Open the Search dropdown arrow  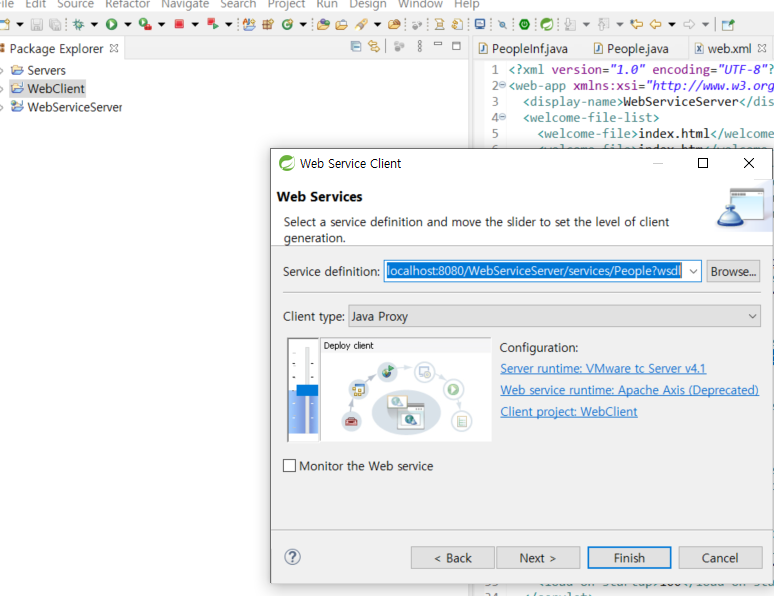coord(378,24)
